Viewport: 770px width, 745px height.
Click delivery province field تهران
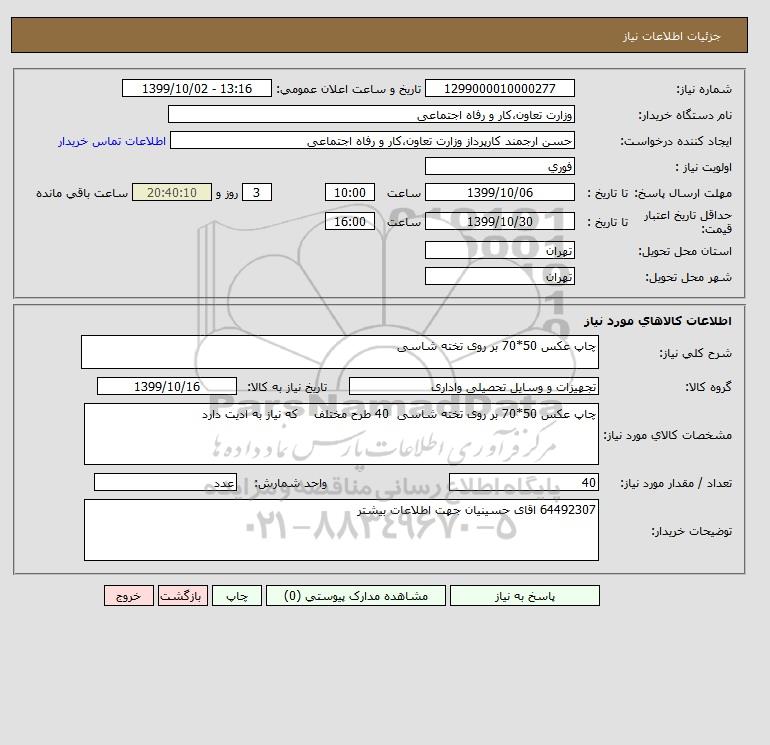click(499, 250)
